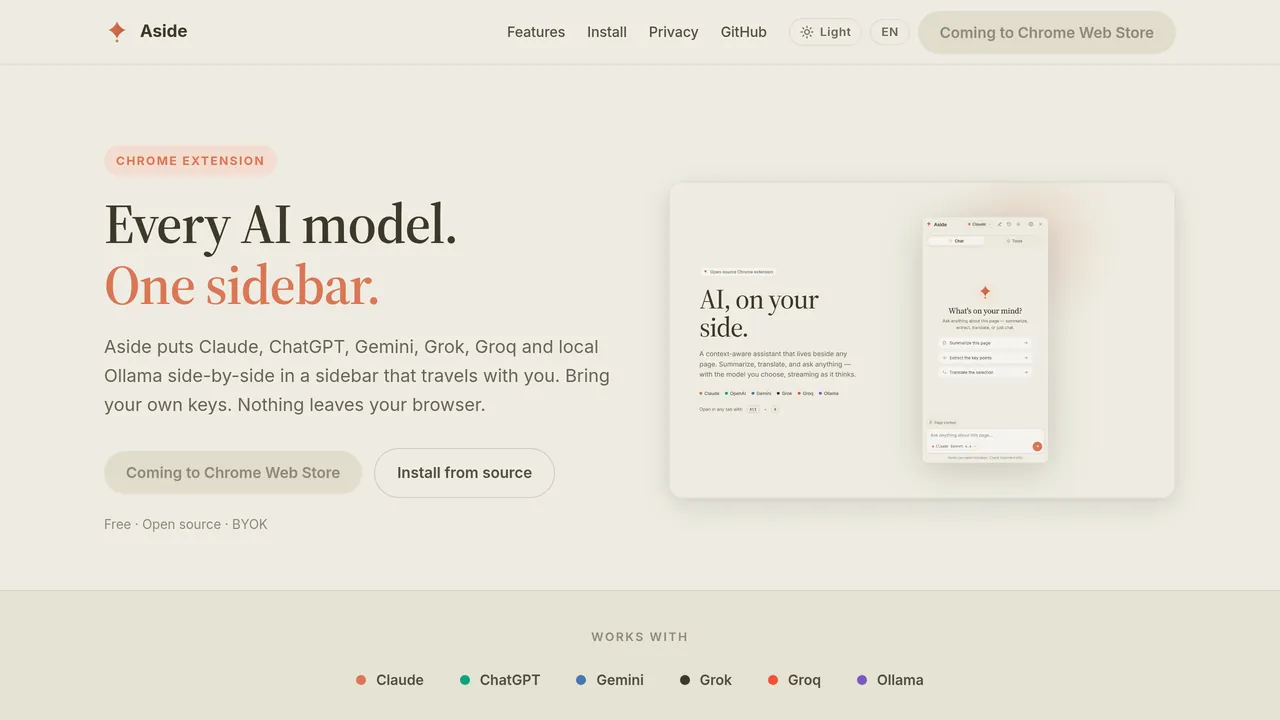Click the 'Every AI model.' headline
The width and height of the screenshot is (1280, 720).
click(x=281, y=224)
